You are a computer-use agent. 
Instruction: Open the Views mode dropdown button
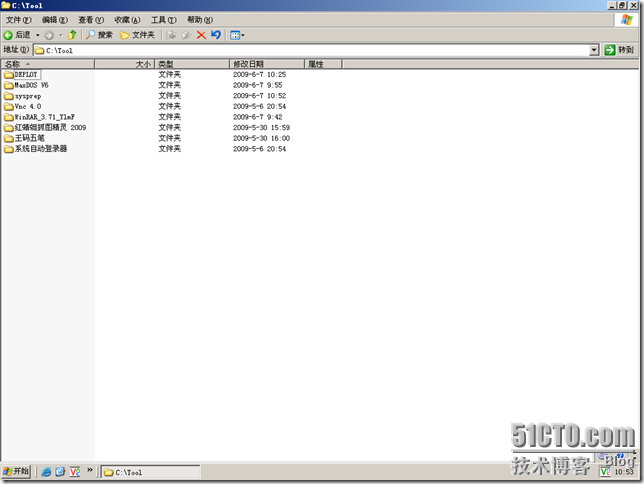click(237, 35)
